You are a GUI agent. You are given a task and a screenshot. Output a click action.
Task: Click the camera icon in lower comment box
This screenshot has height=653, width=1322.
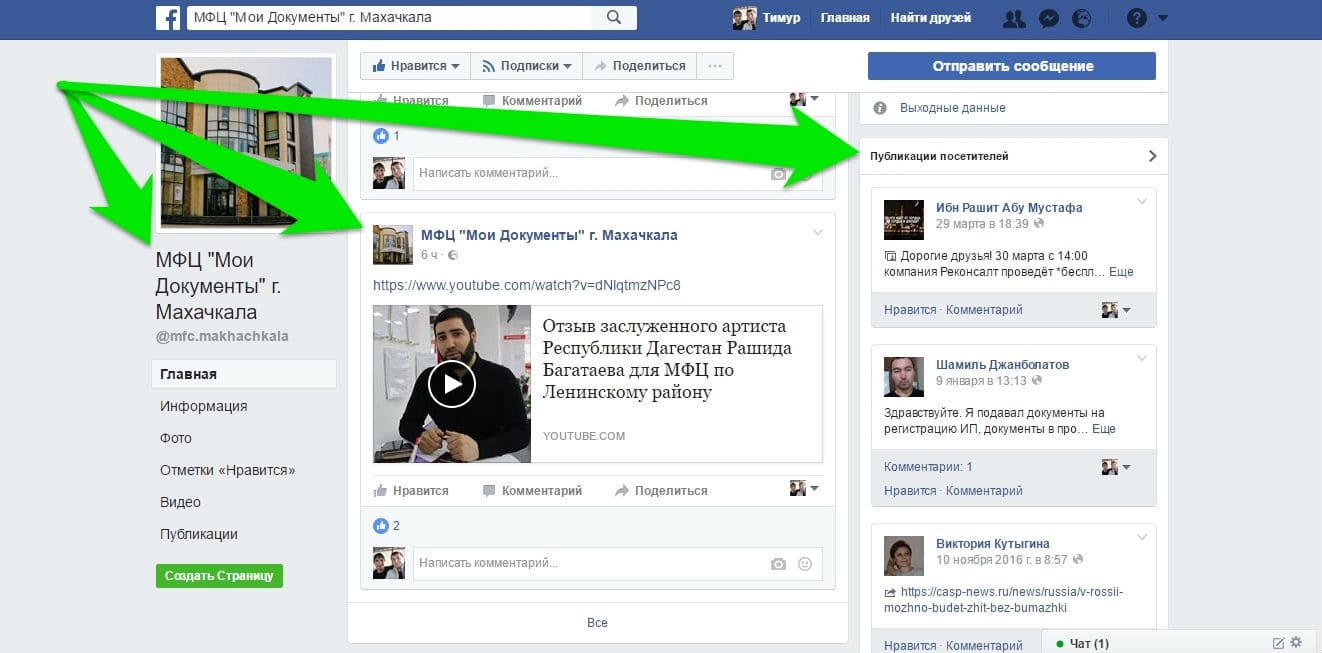click(x=778, y=564)
